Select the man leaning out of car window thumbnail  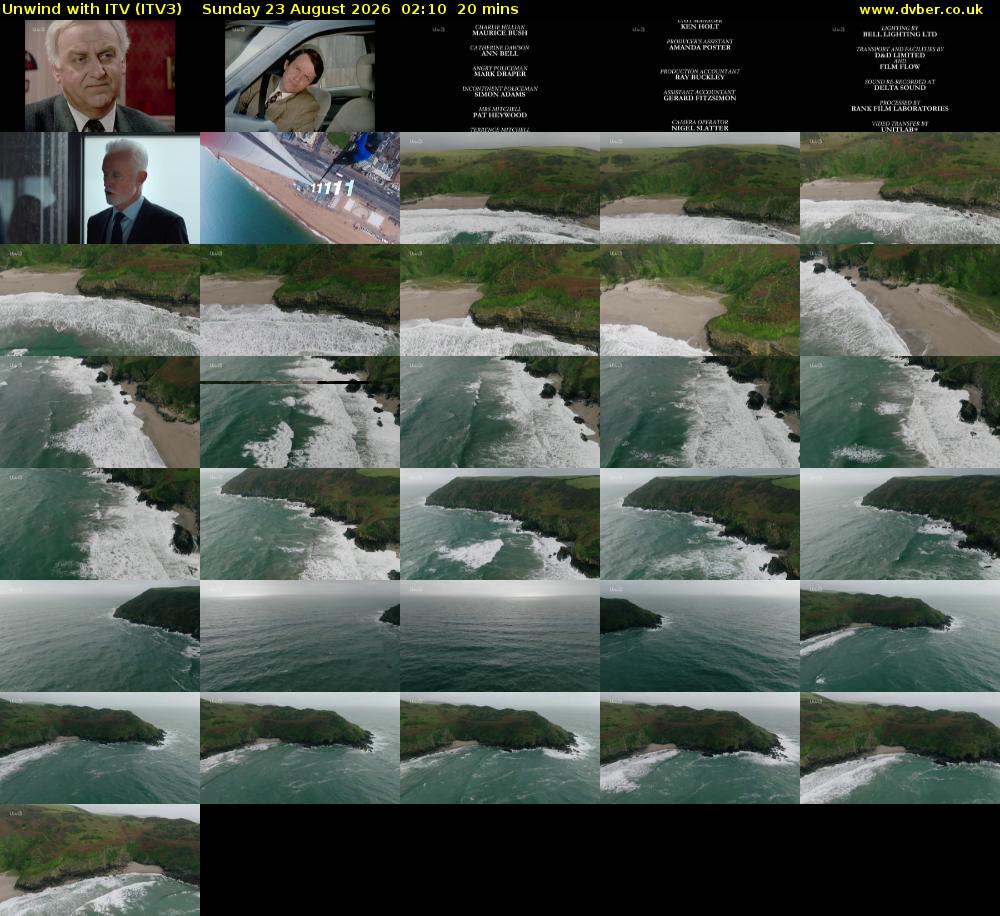(300, 76)
